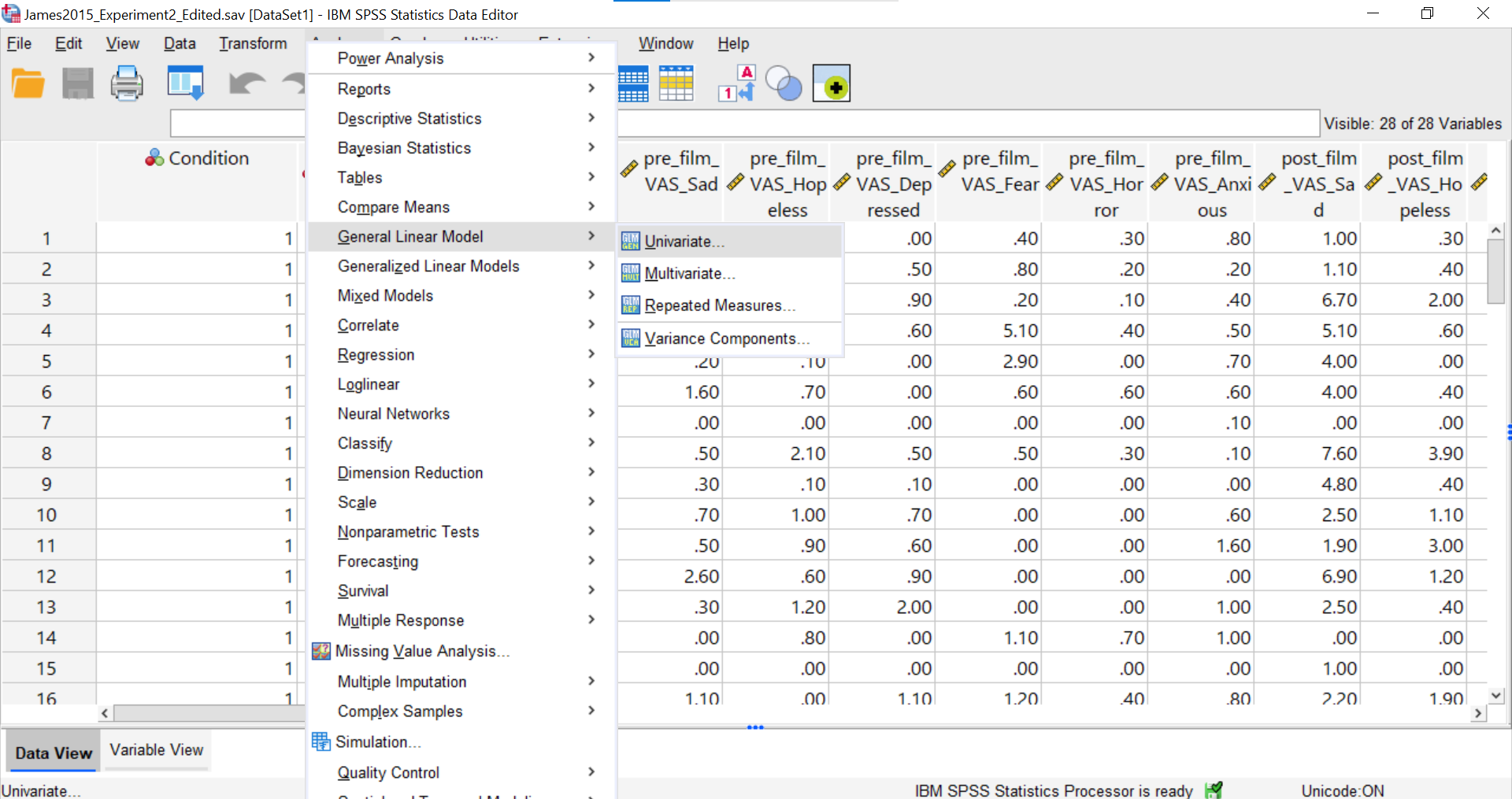
Task: Switch to the Data View tab
Action: (x=54, y=753)
